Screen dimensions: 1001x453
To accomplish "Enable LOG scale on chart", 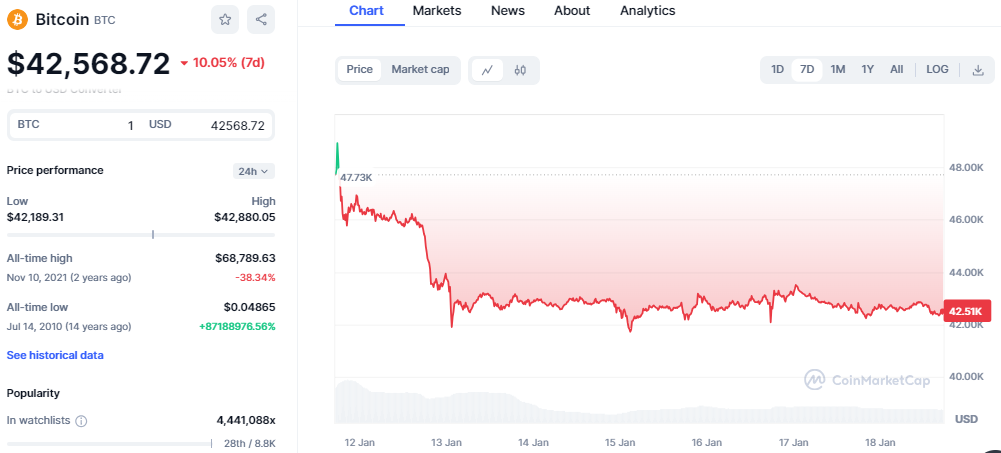I will (937, 69).
